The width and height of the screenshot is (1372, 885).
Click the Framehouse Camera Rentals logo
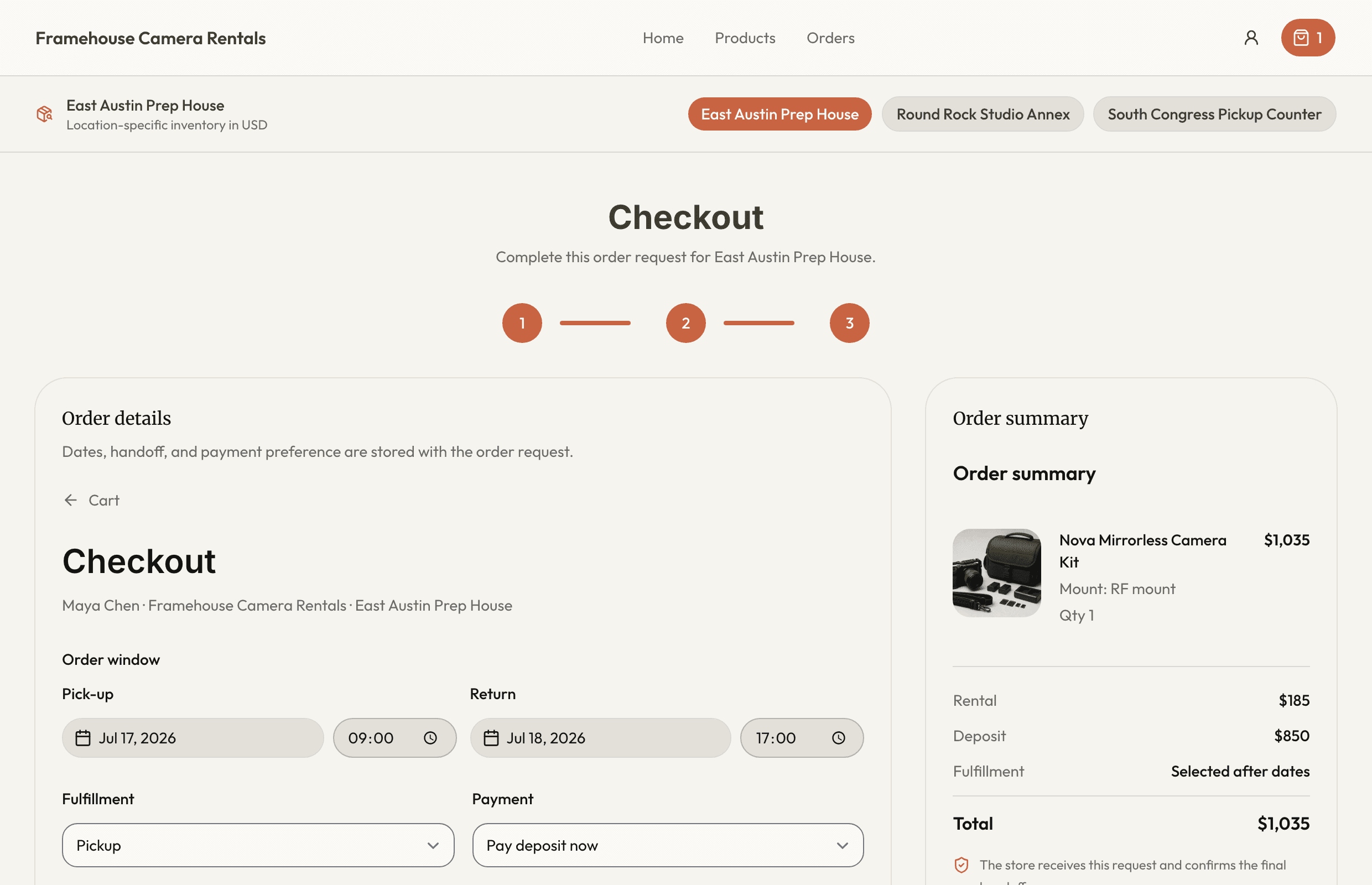click(150, 38)
